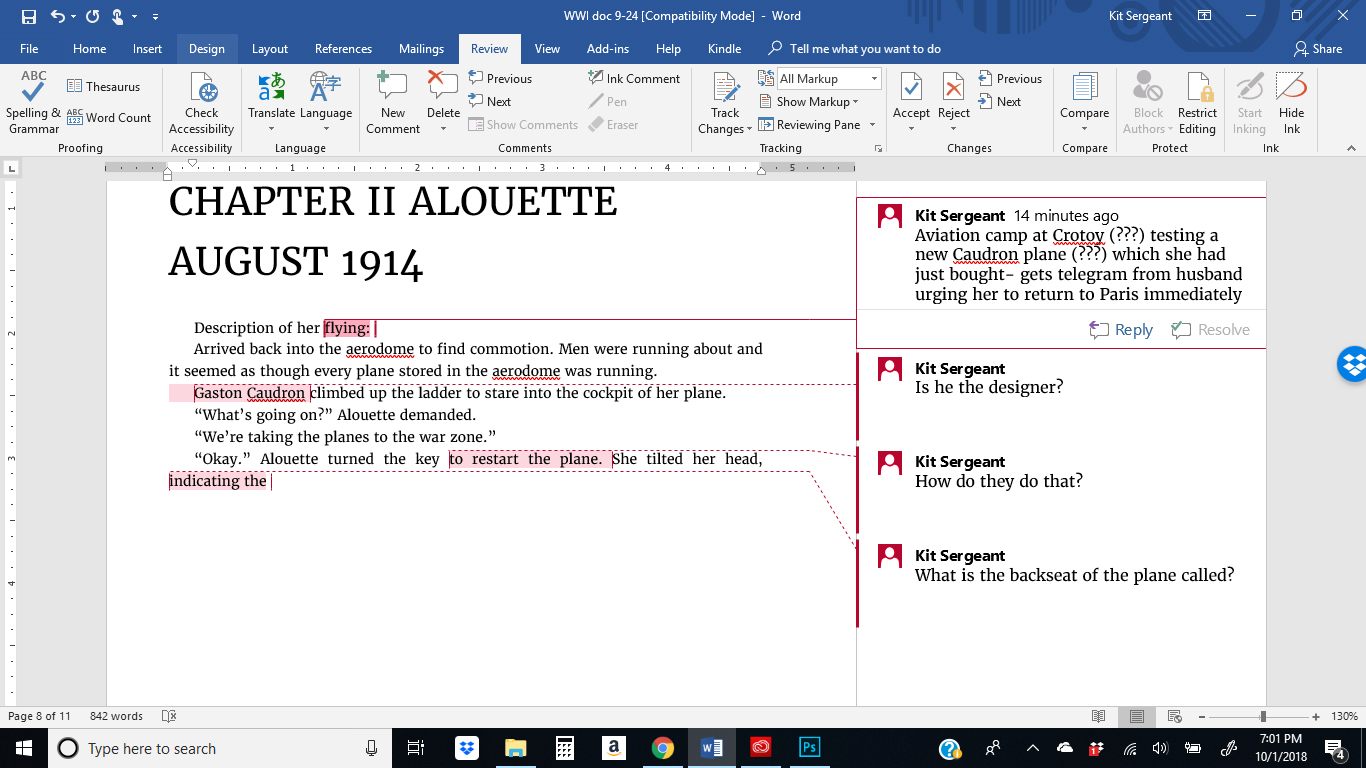Toggle the Reviewing Pane

(x=810, y=125)
